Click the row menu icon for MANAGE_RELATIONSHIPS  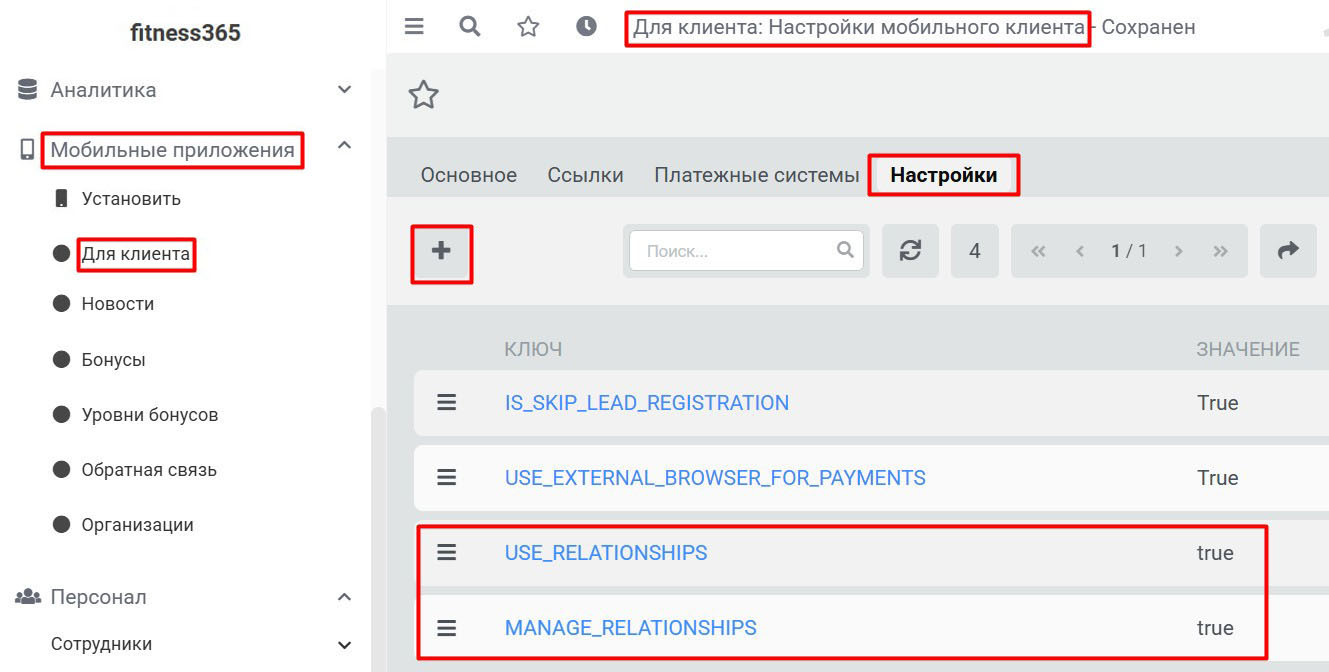point(447,628)
